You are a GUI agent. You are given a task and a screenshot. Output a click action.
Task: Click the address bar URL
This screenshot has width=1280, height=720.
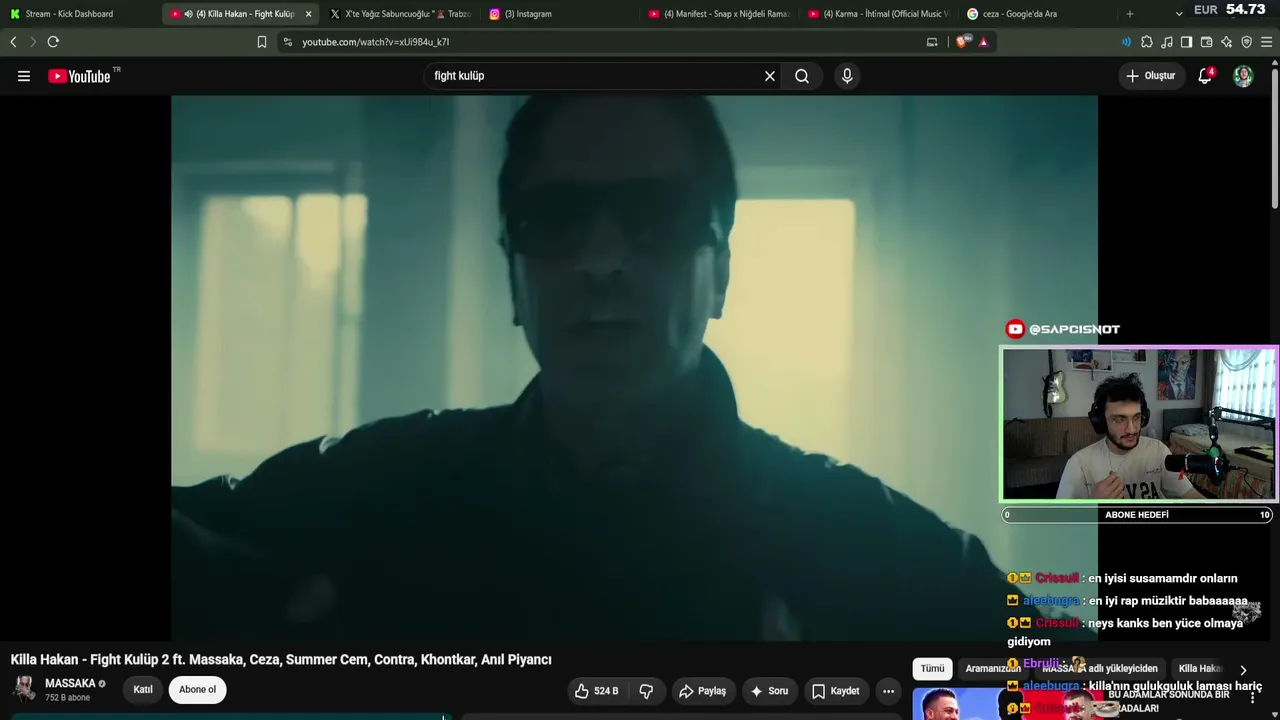point(376,42)
